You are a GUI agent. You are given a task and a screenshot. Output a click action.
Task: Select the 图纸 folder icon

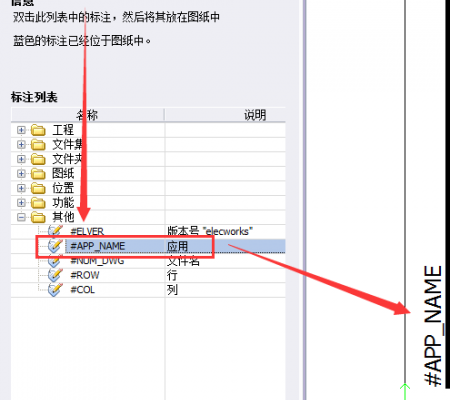(x=38, y=174)
